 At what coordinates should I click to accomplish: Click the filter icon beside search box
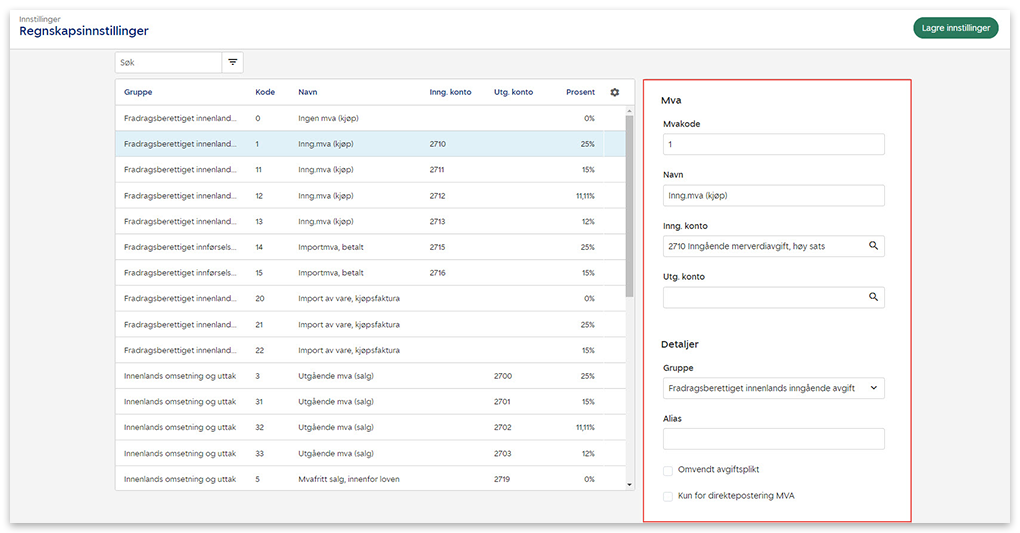(x=232, y=62)
